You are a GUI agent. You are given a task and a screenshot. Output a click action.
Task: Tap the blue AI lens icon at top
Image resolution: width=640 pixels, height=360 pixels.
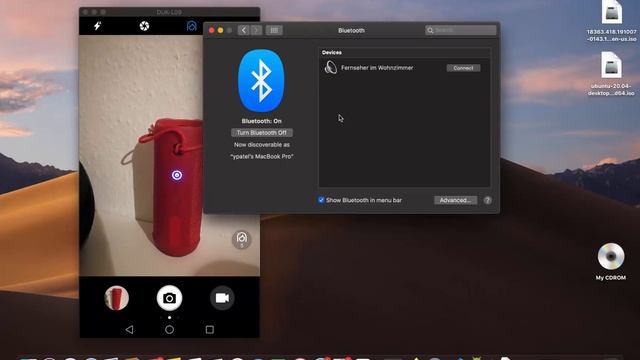pos(191,26)
